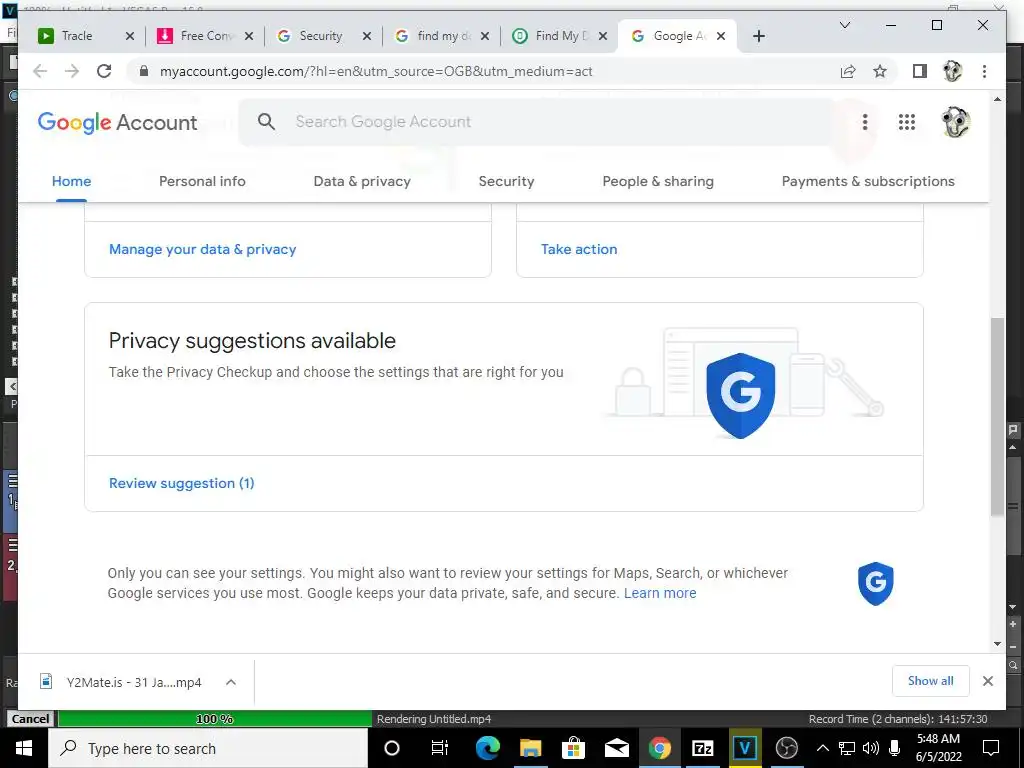The height and width of the screenshot is (768, 1024).
Task: Reload the Google Account page
Action: 104,71
